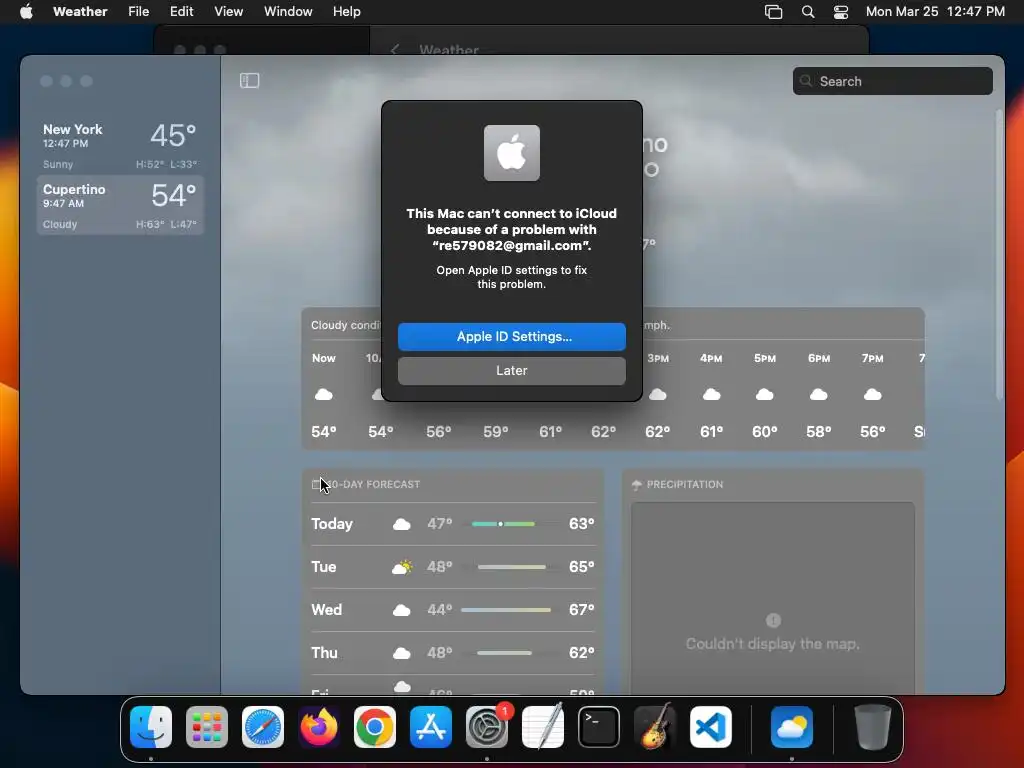Click the Weather window vertical scrollbar

(x=999, y=255)
